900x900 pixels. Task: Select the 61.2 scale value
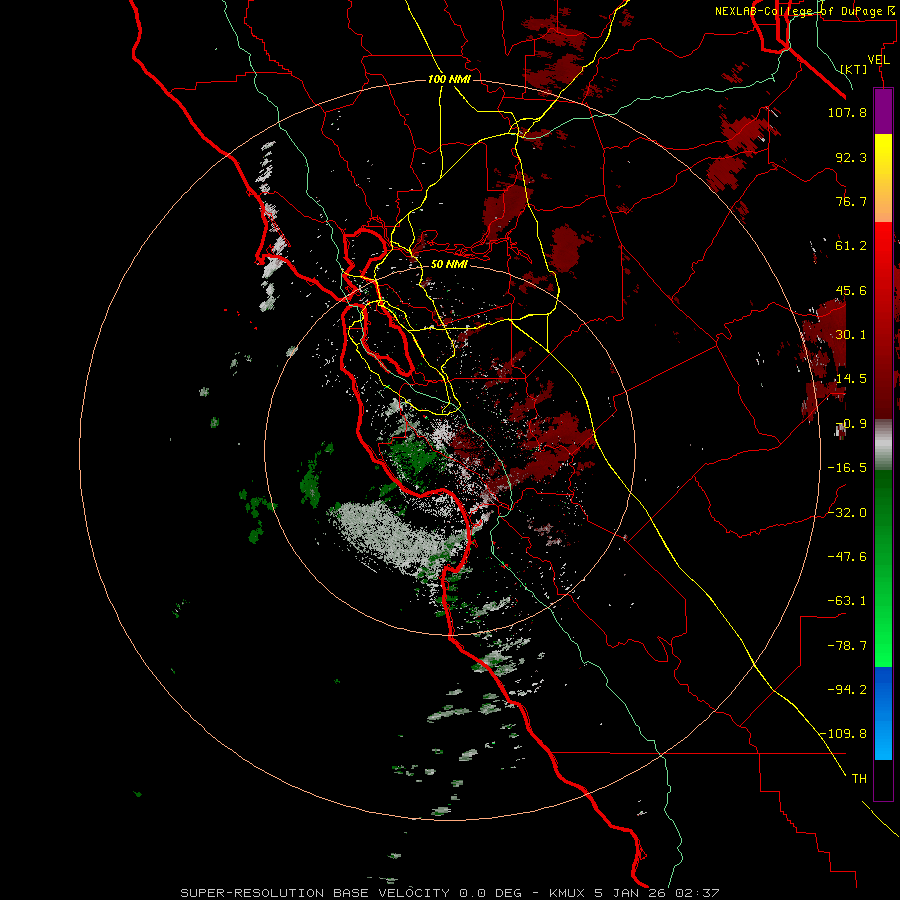[851, 246]
